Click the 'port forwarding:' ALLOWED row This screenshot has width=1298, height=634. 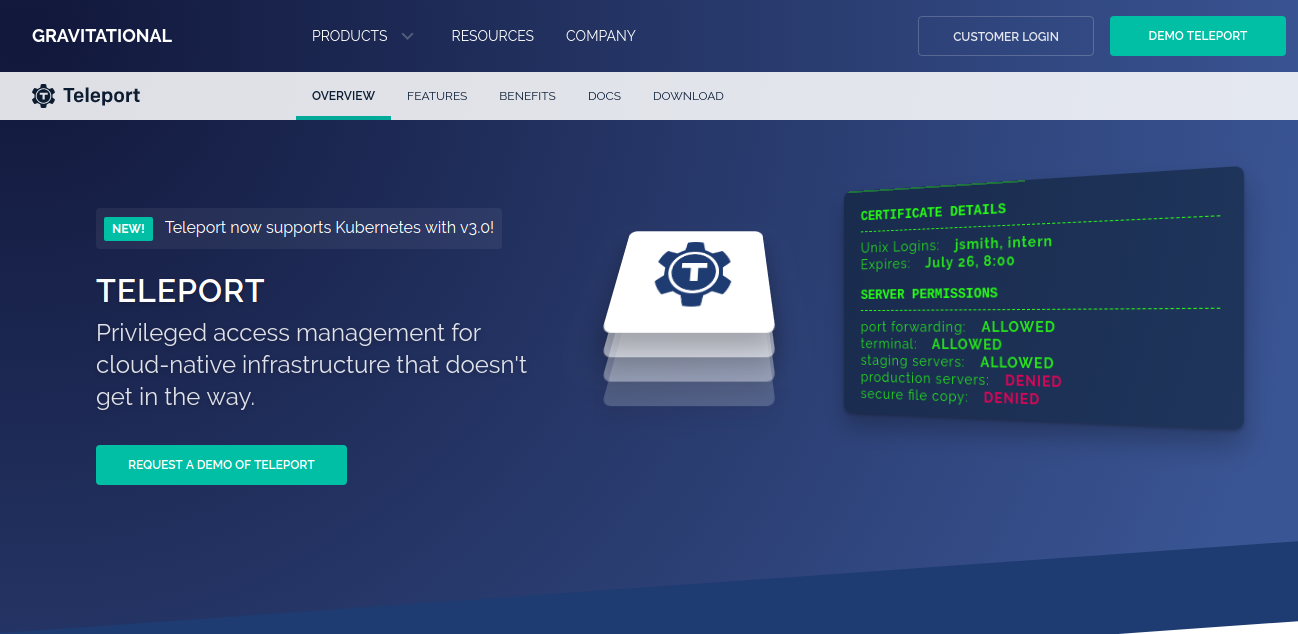pyautogui.click(x=957, y=327)
